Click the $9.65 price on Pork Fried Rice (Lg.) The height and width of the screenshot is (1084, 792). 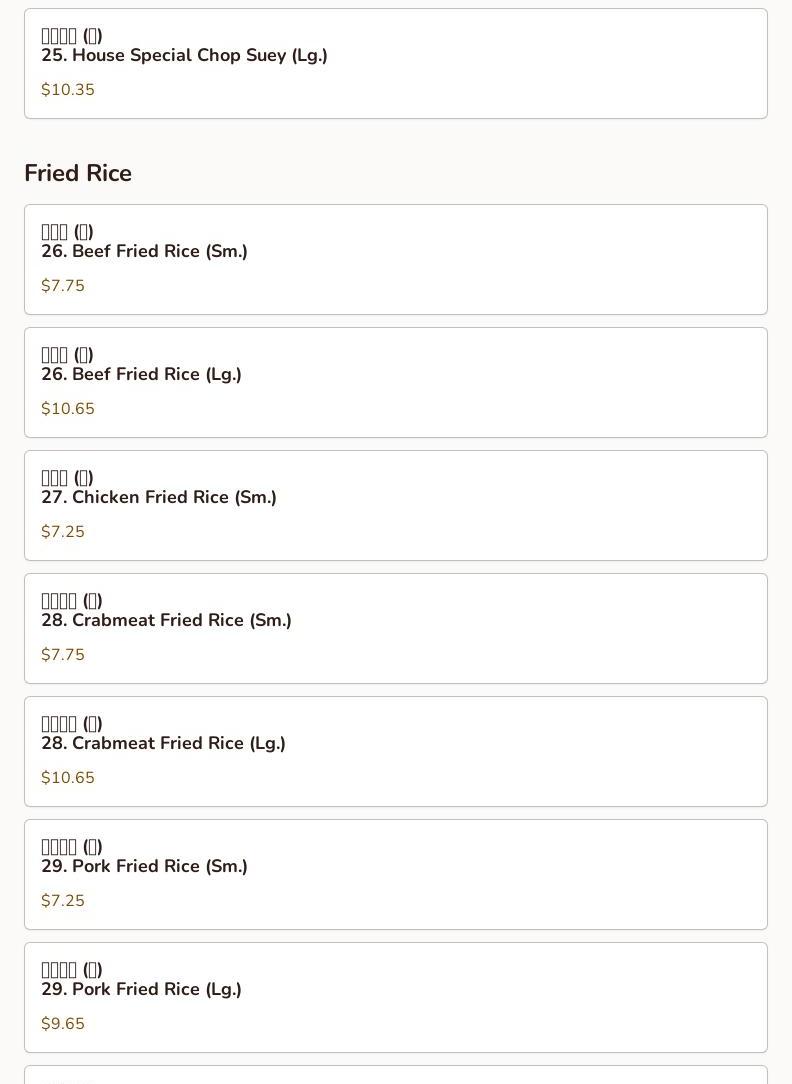click(63, 1024)
